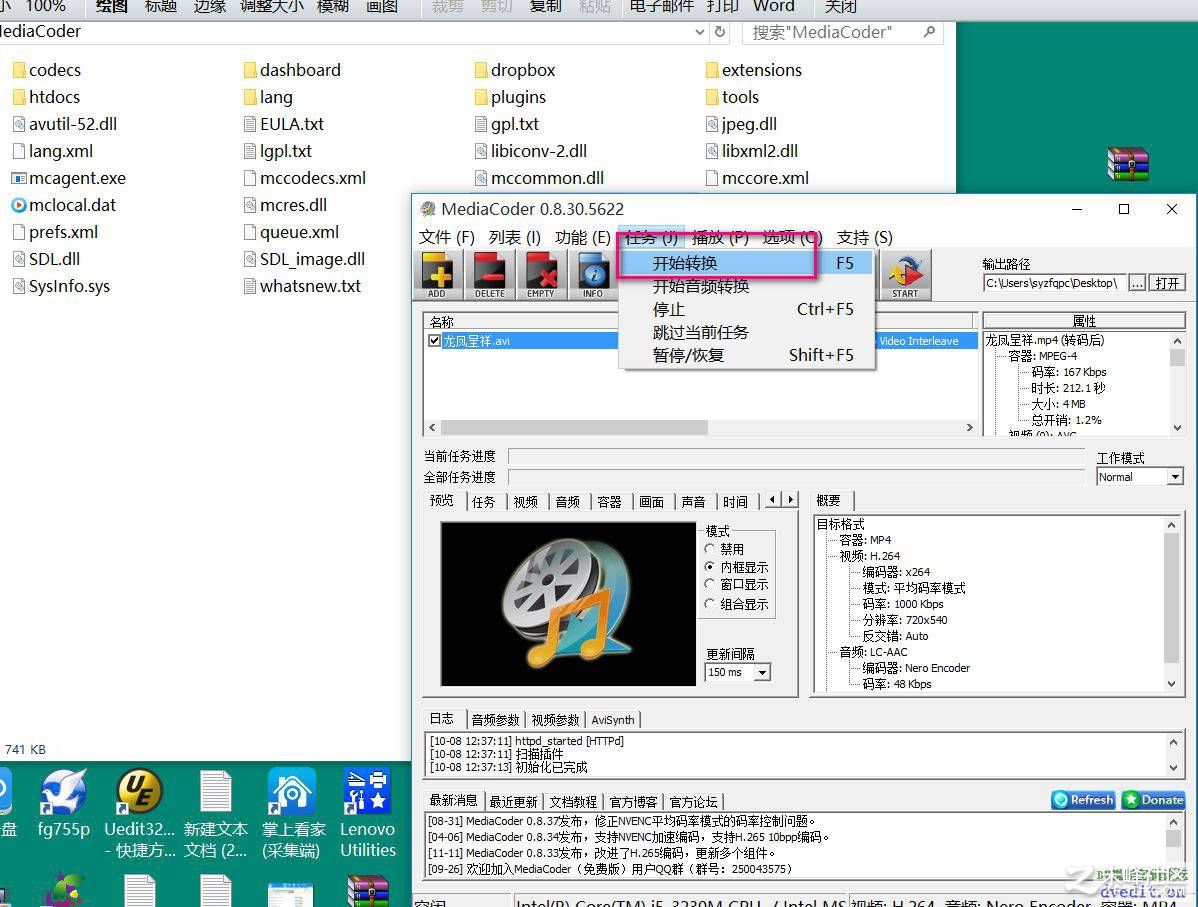Screen dimensions: 1198x907
Task: Open the plugins folder in explorer
Action: point(510,97)
